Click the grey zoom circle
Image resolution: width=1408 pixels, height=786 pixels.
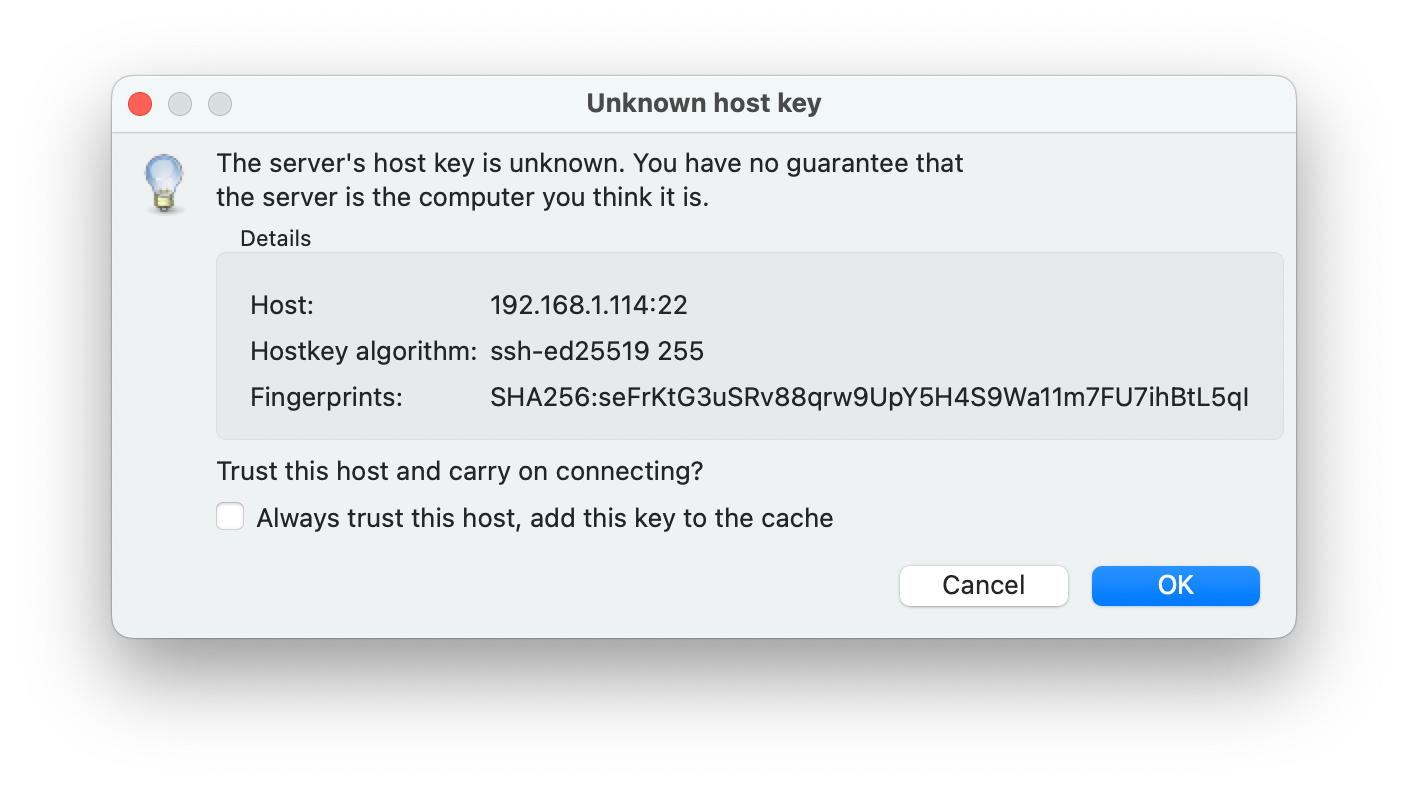[219, 103]
